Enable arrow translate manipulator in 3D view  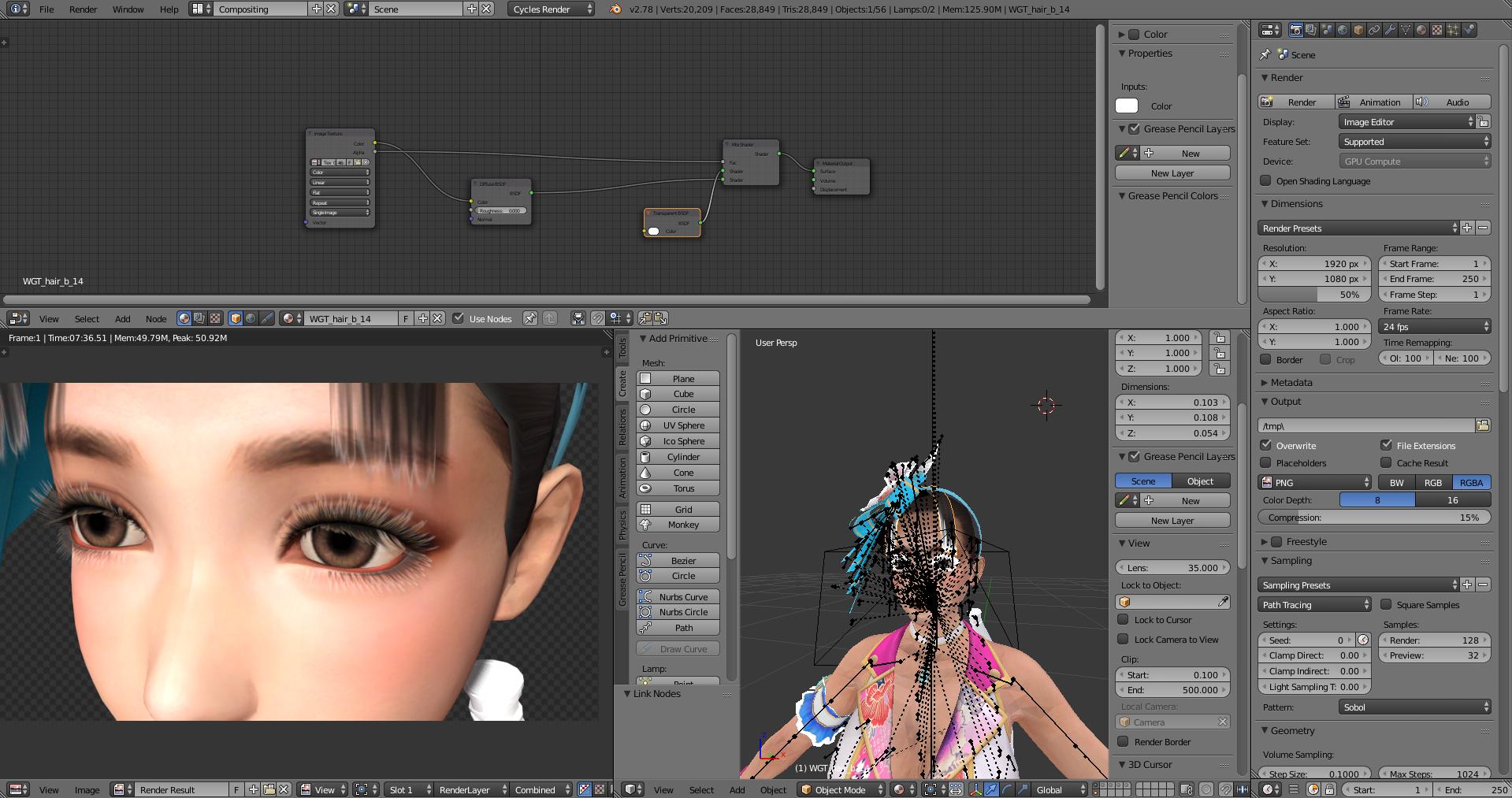[x=991, y=789]
